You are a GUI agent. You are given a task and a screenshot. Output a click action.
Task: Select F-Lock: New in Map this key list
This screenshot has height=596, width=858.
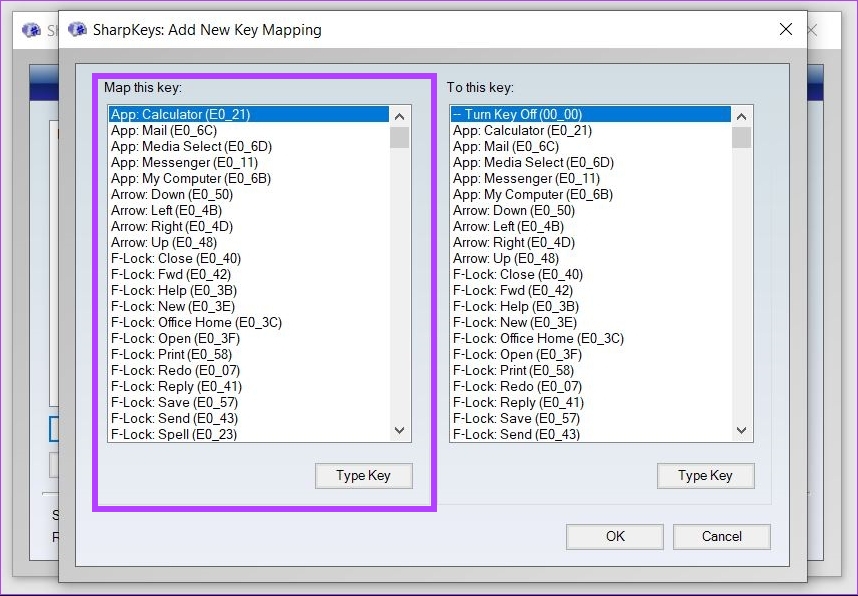(x=249, y=306)
